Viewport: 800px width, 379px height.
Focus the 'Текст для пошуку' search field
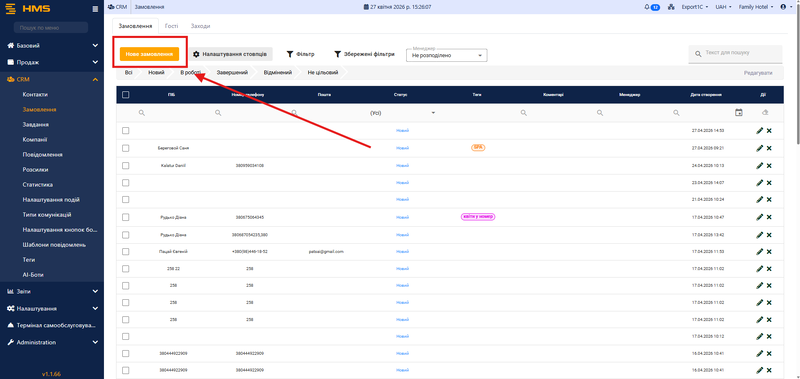click(735, 53)
